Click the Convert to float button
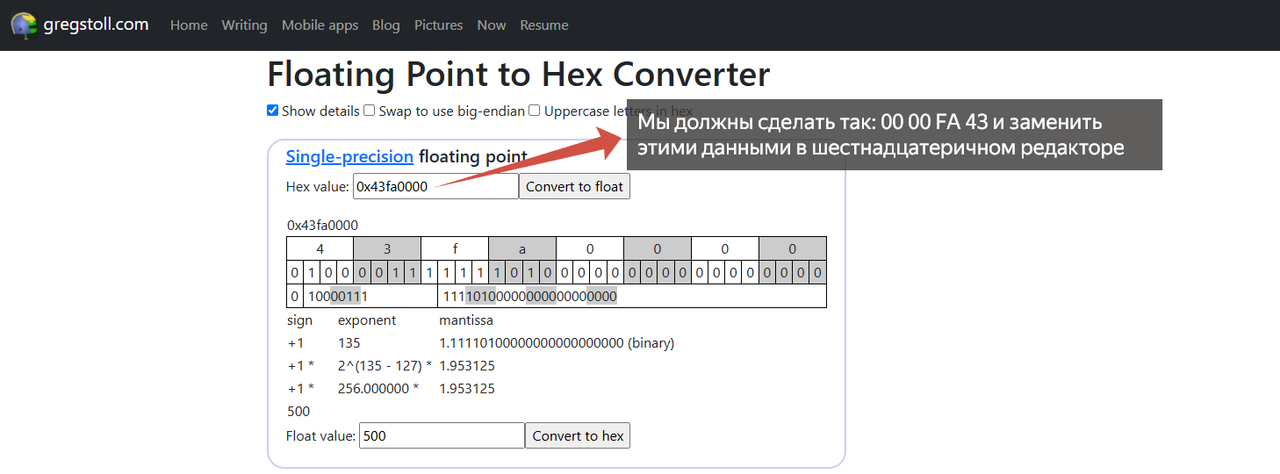 click(574, 186)
